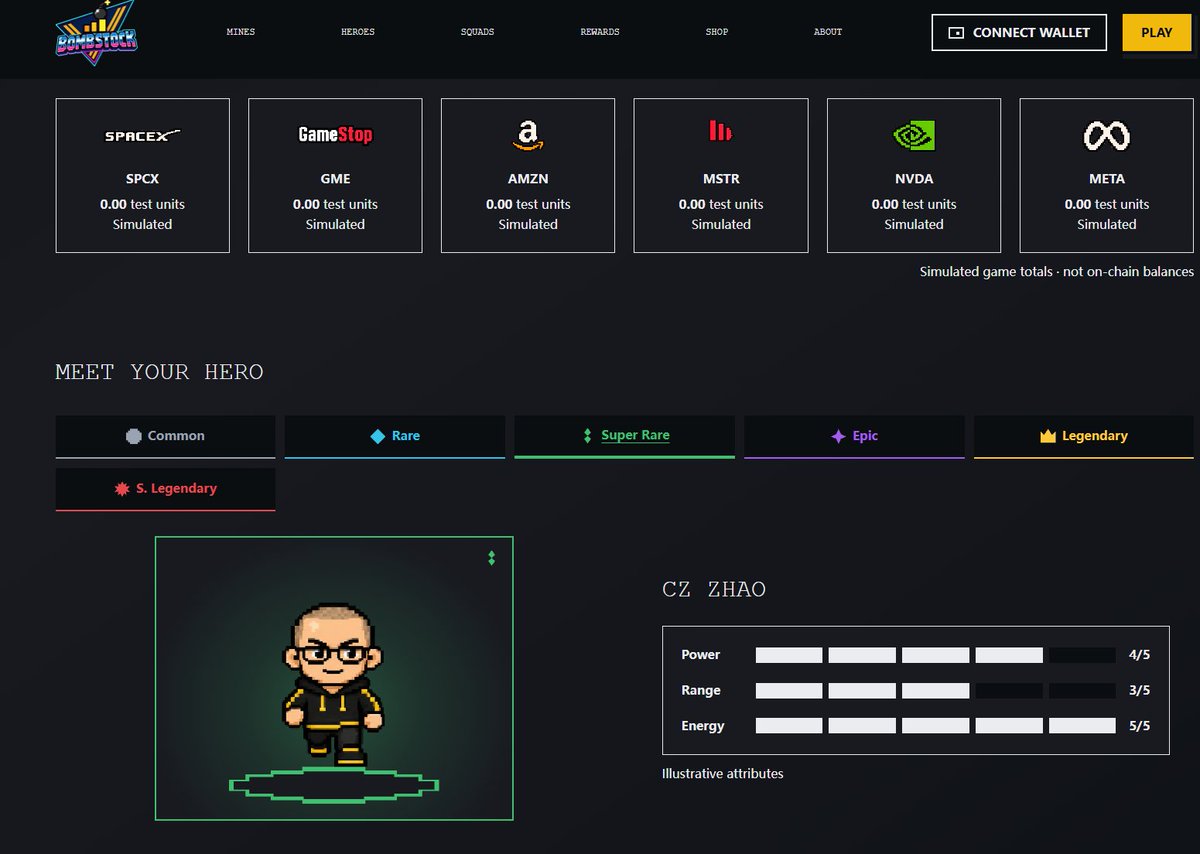
Task: Click the Energy 5/5 value
Action: 1139,726
